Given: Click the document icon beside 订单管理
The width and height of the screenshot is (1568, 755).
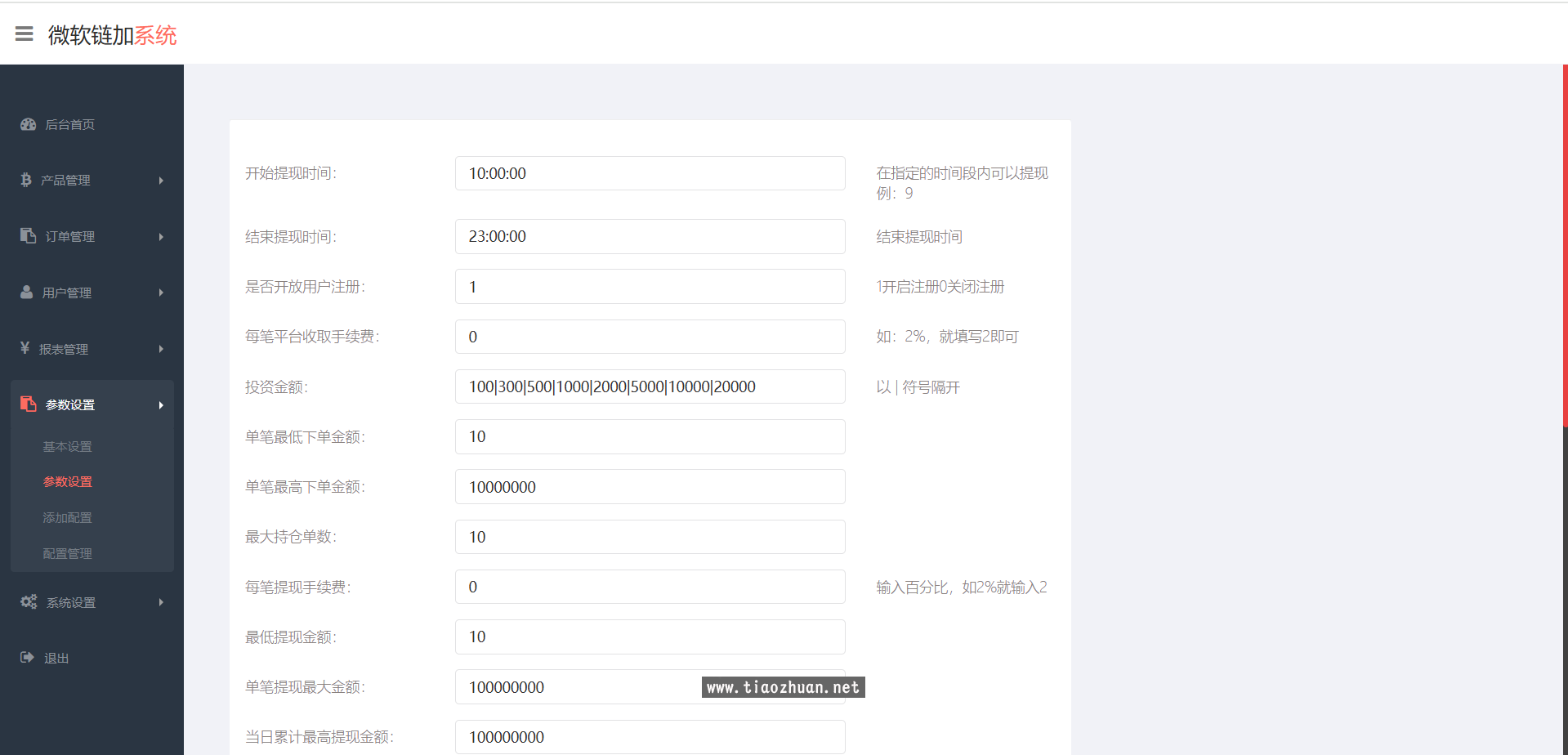Looking at the screenshot, I should click(29, 235).
